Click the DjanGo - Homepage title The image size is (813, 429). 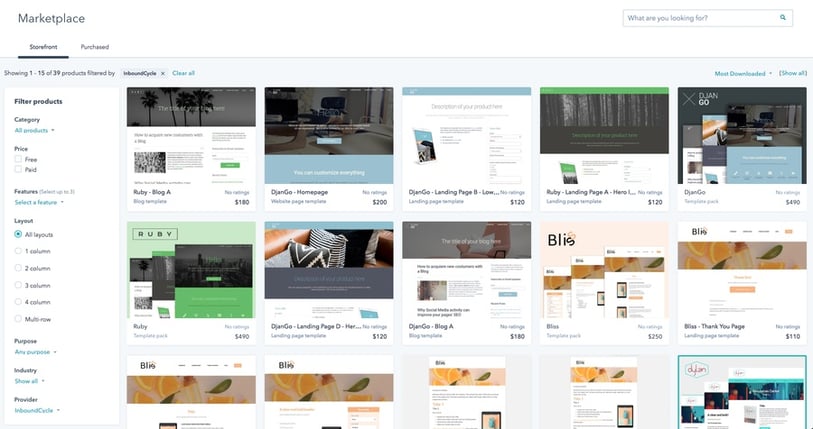(299, 192)
